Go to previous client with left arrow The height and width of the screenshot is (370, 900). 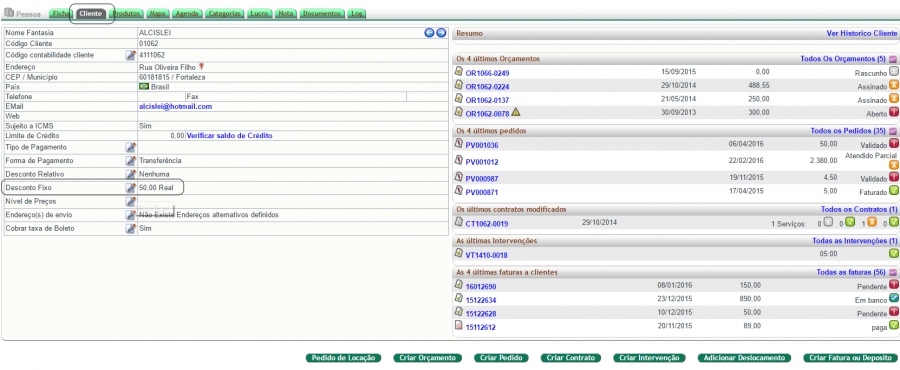(429, 33)
